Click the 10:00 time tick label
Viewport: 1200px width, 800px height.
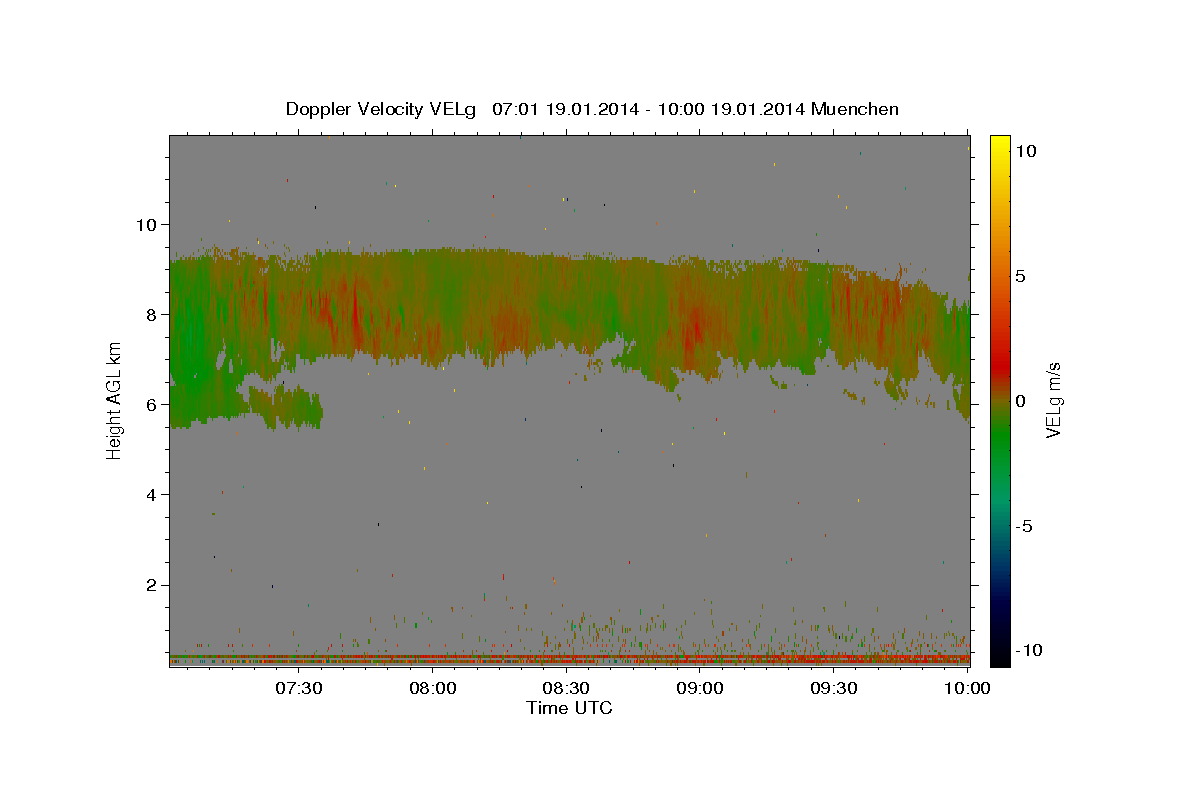pyautogui.click(x=967, y=688)
